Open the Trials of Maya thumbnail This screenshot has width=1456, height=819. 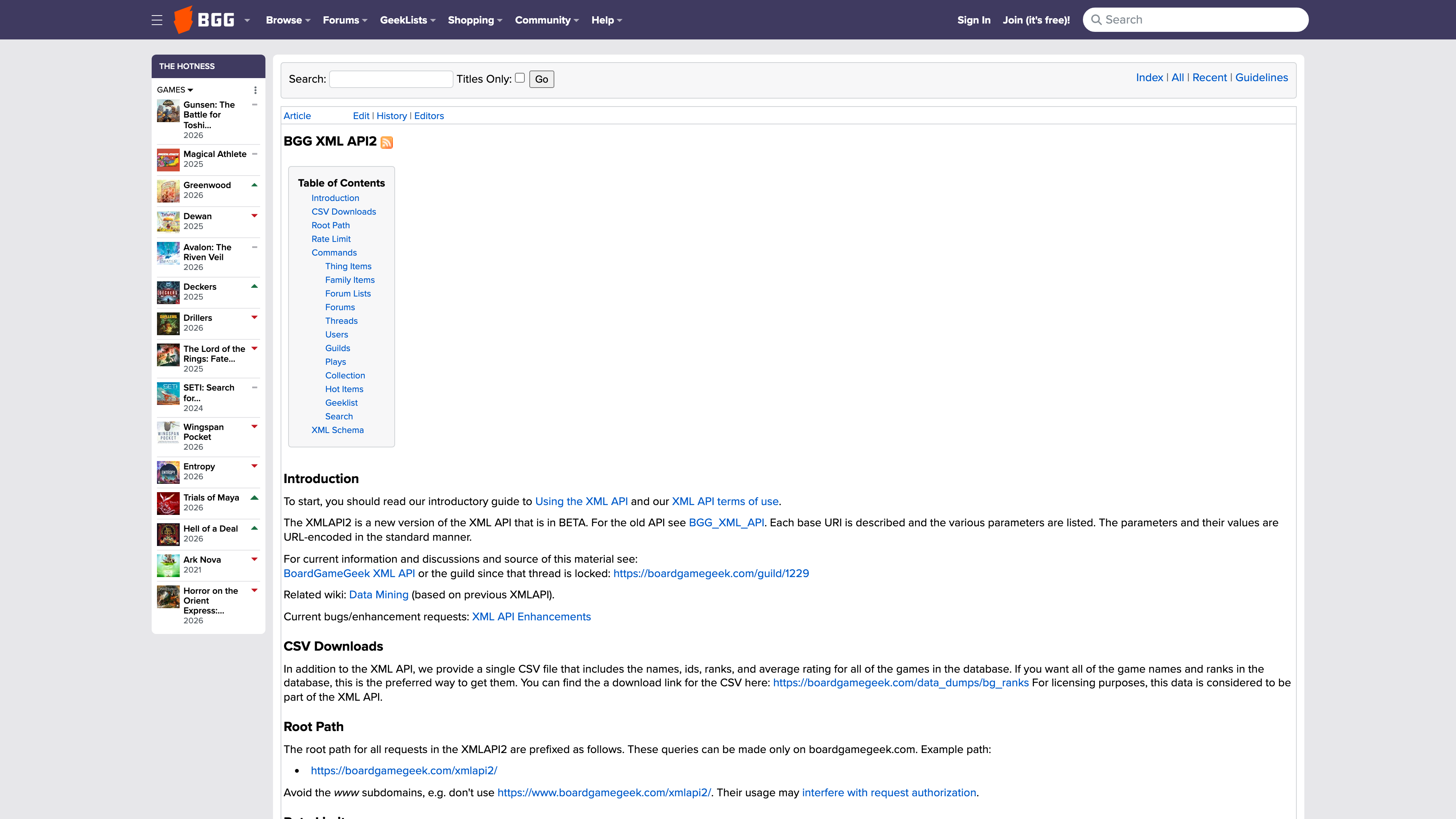(x=168, y=504)
